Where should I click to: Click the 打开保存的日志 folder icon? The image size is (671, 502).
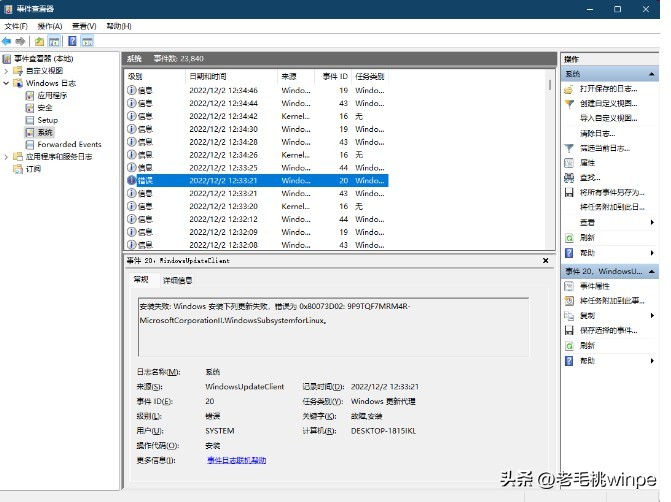click(x=569, y=89)
